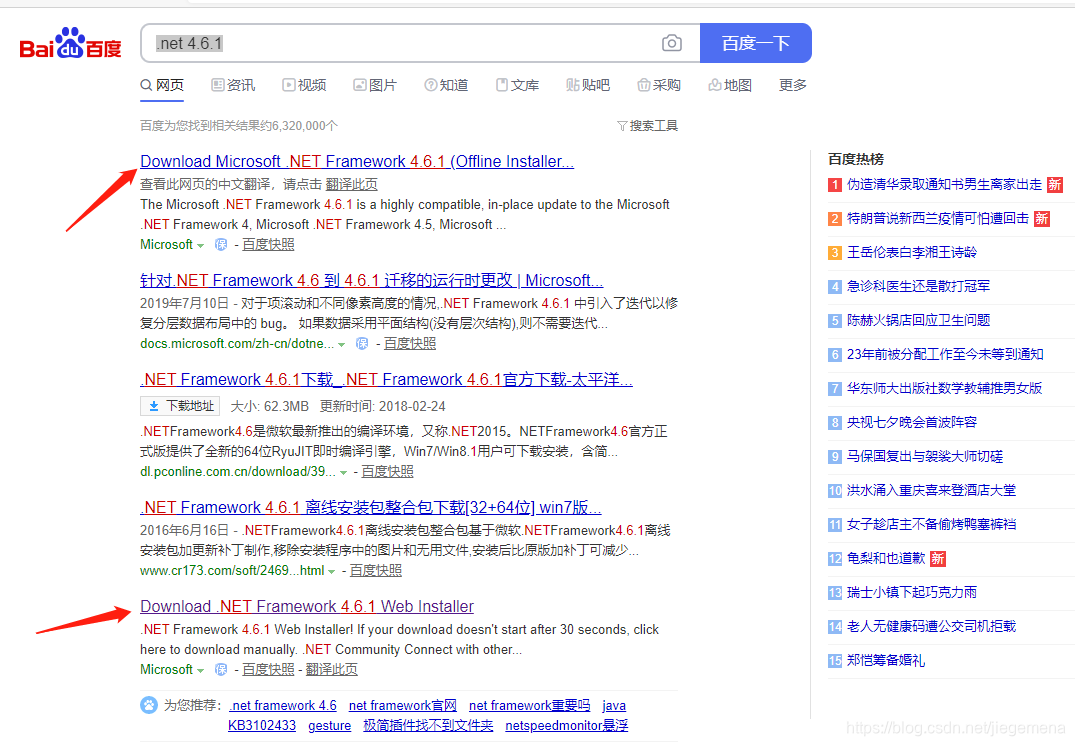The height and width of the screenshot is (746, 1075).
Task: Expand dropdown arrow next to docs.microsoft.com URL
Action: [x=341, y=344]
